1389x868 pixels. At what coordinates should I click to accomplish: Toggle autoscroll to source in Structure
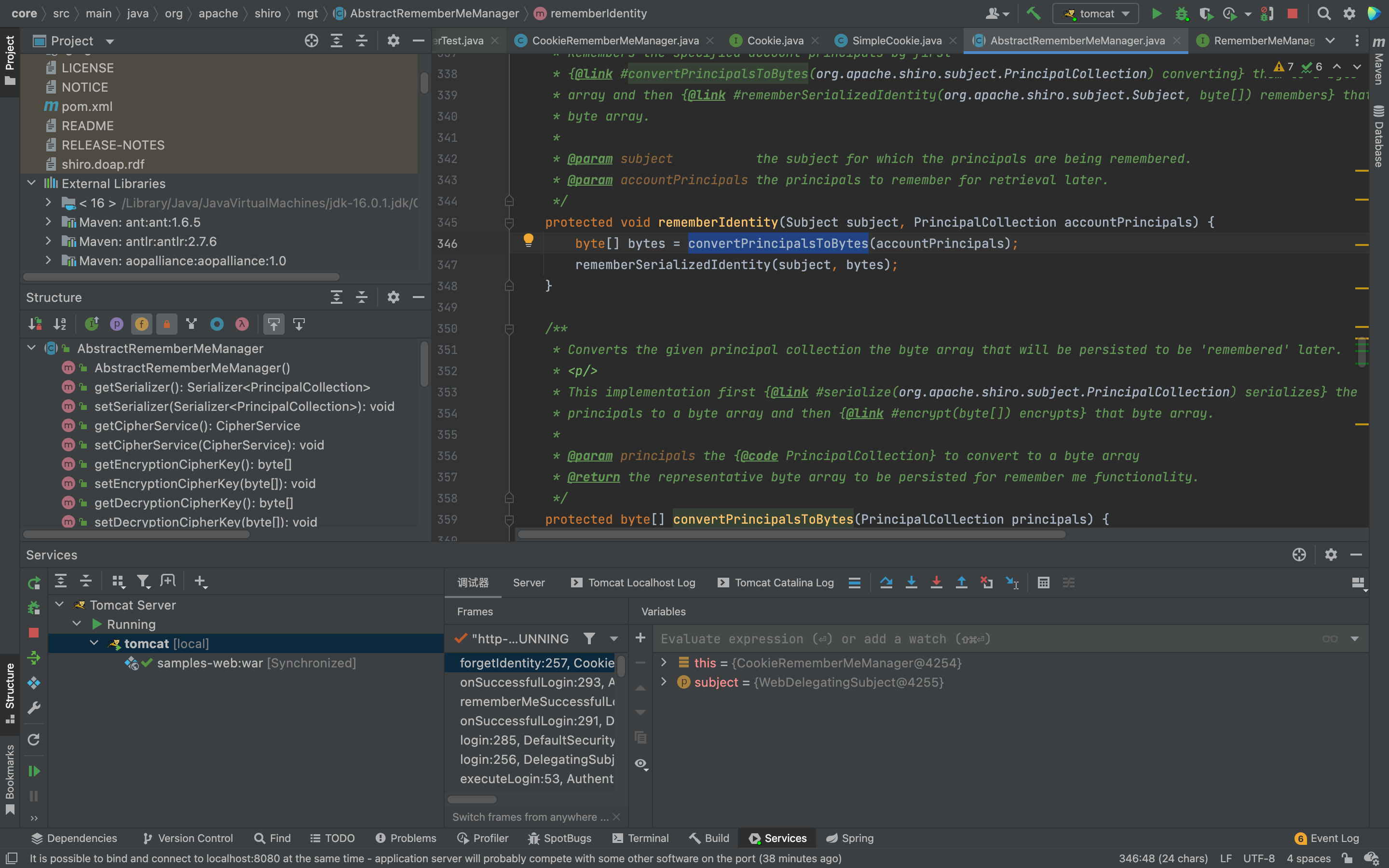pos(274,325)
